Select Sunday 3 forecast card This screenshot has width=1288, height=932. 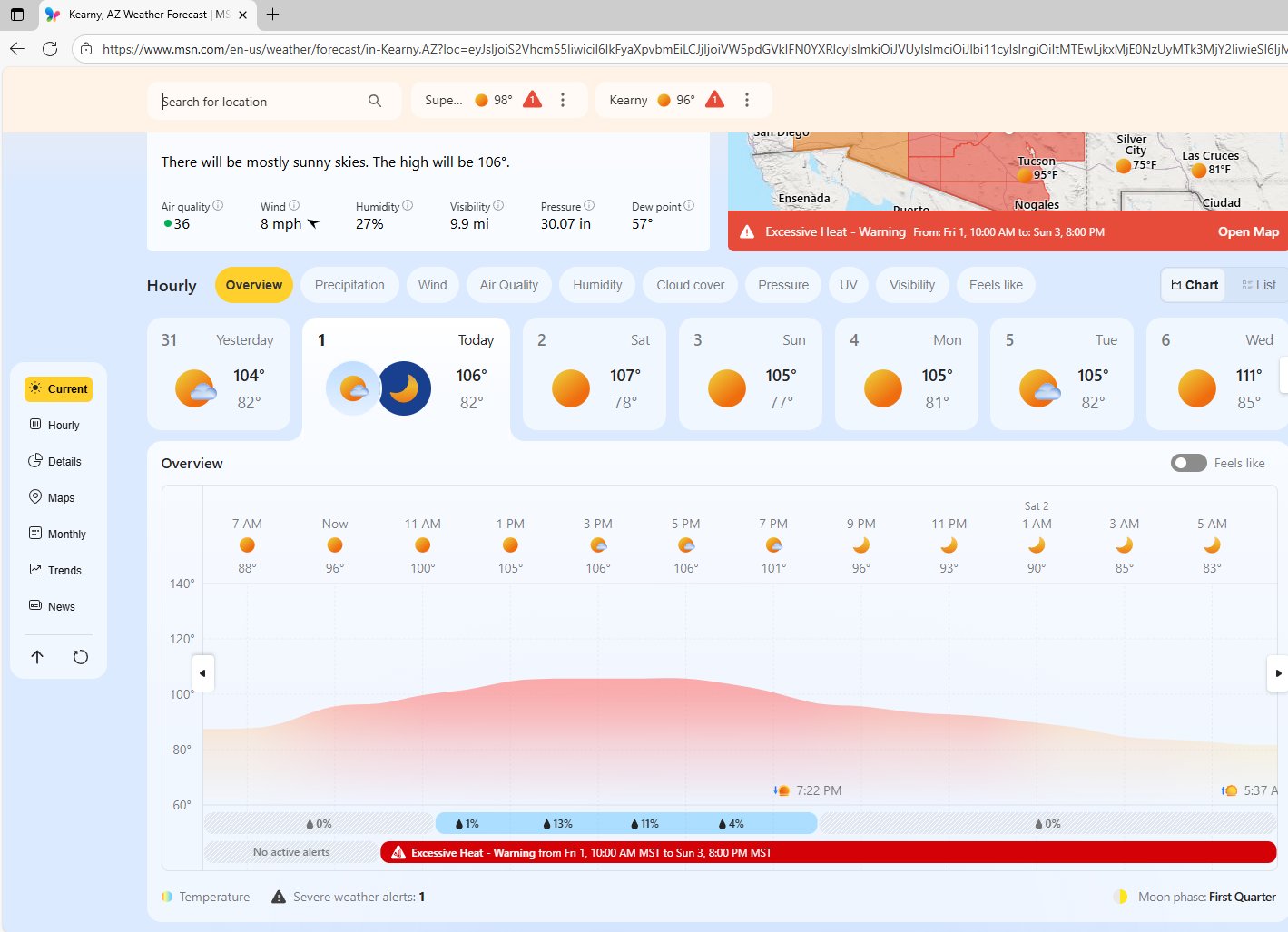pyautogui.click(x=751, y=373)
